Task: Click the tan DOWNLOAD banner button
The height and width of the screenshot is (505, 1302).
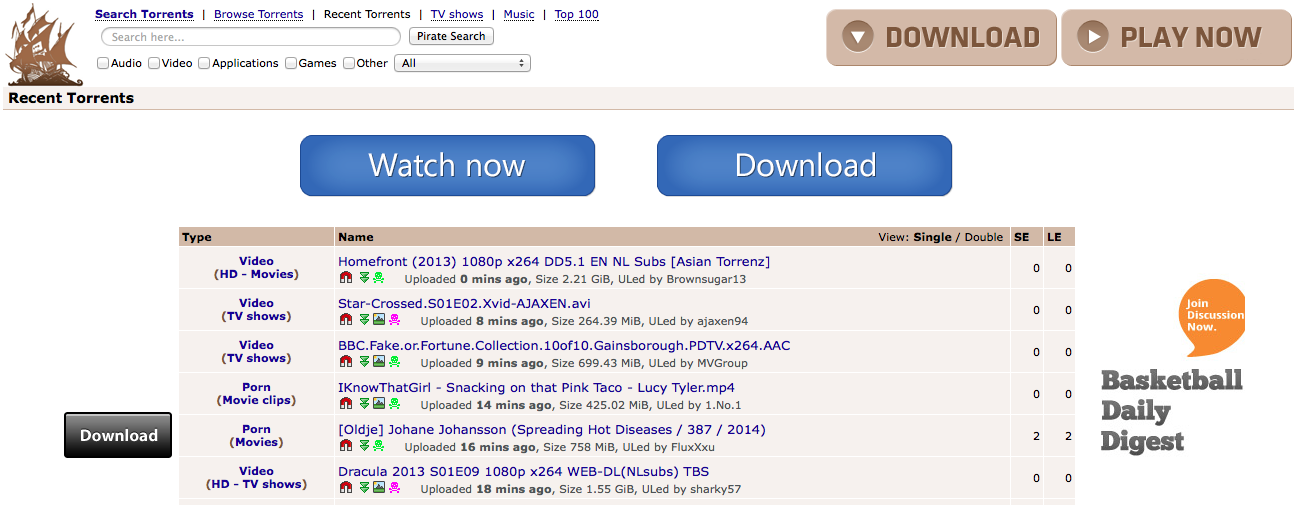Action: [x=941, y=38]
